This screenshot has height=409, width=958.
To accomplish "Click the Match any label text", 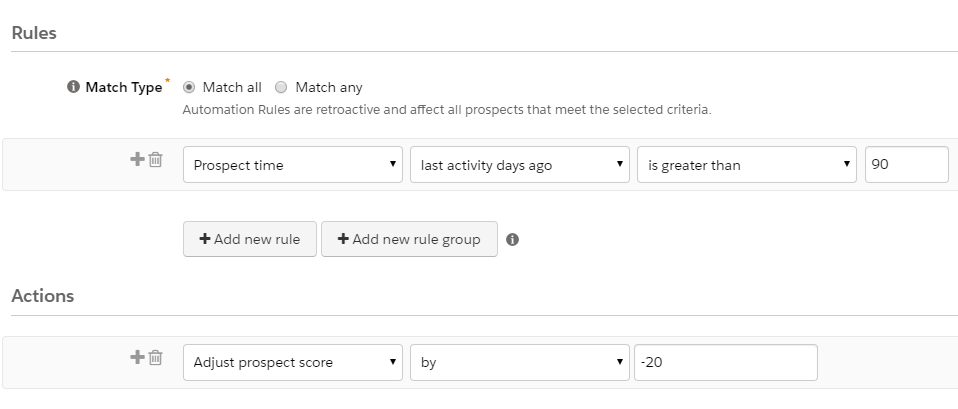I will (x=329, y=87).
